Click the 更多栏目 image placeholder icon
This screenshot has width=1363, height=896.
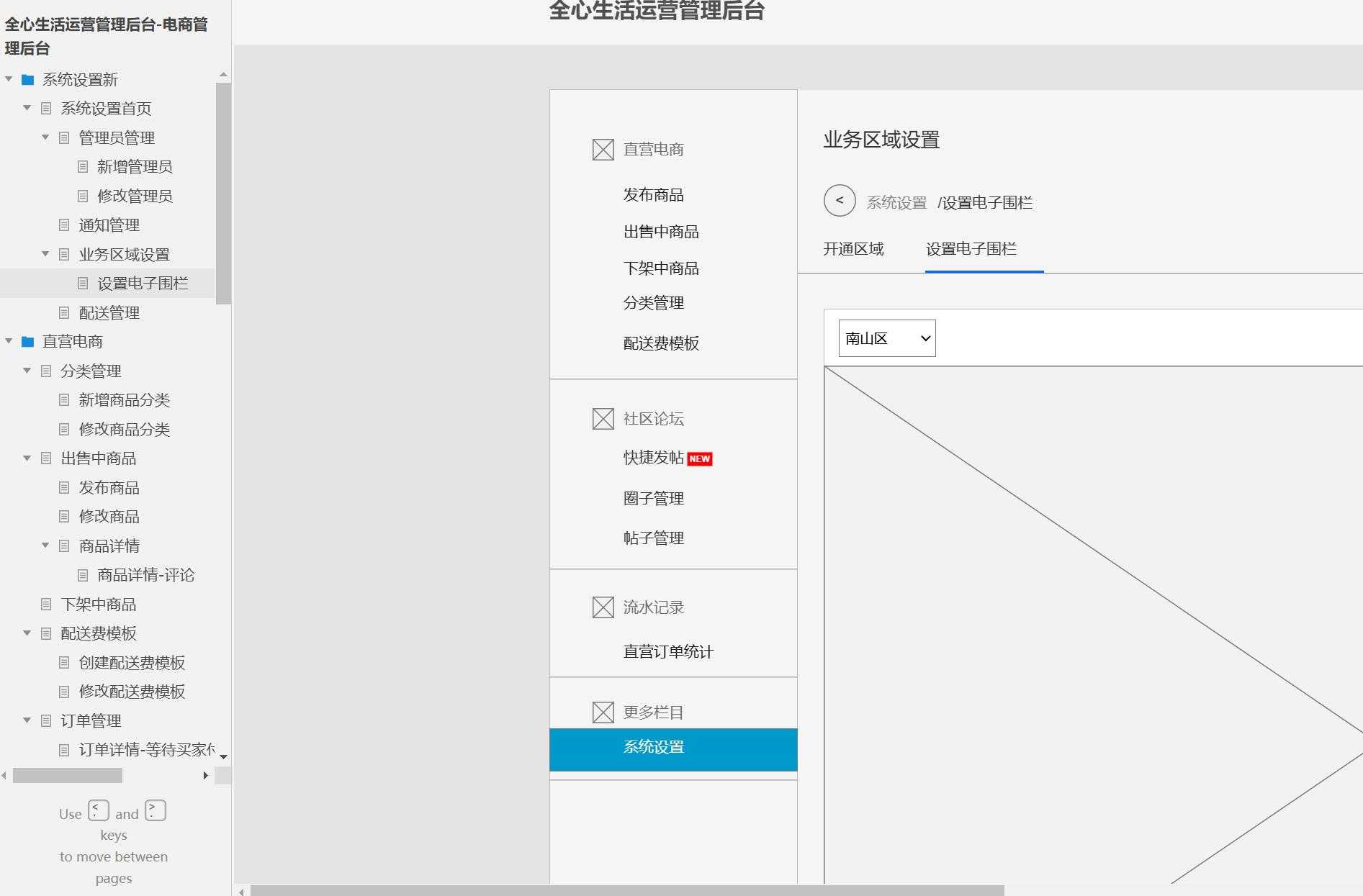tap(602, 712)
